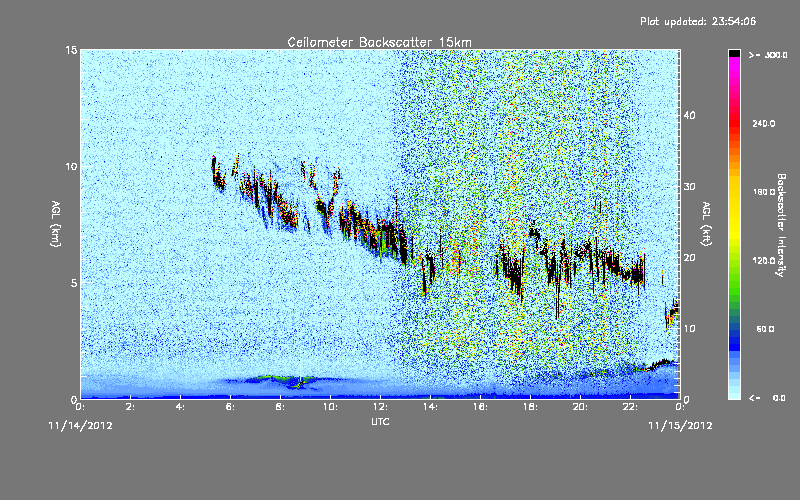800x500 pixels.
Task: Click the start date "11/14/2012"
Action: 80,425
